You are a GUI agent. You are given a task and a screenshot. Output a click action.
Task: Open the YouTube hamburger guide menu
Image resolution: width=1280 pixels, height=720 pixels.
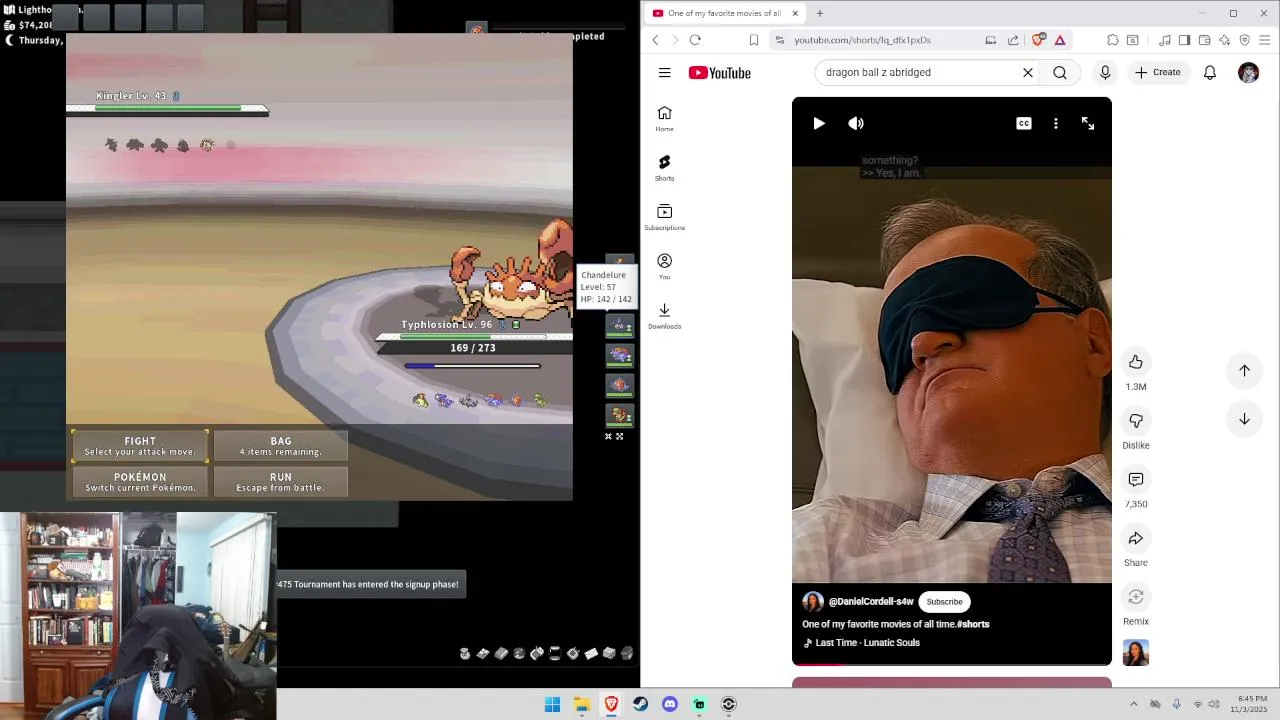tap(664, 72)
